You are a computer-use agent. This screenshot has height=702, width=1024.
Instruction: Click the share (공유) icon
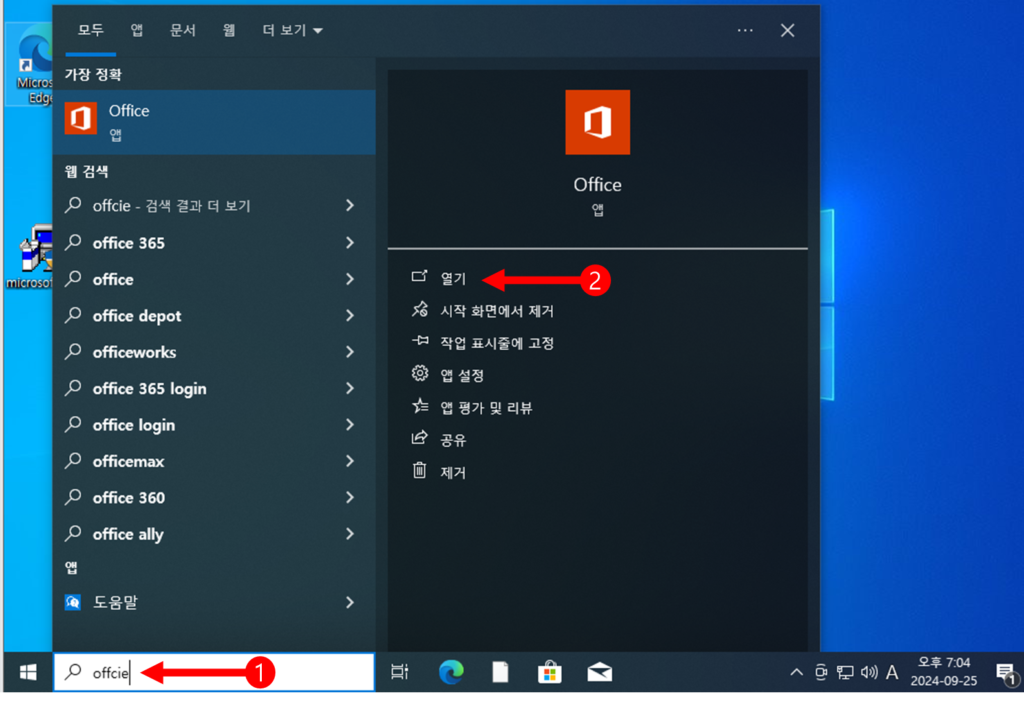(x=419, y=438)
